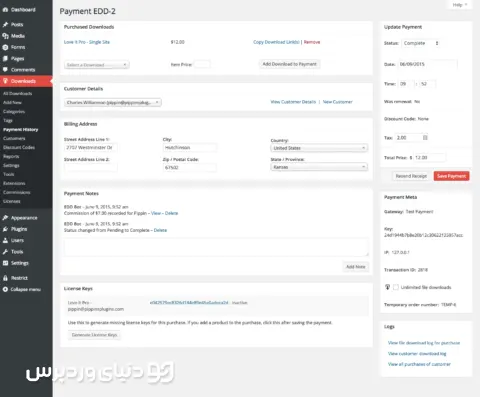Viewport: 480px width, 397px height.
Task: Click the empty Street Address Line 2 field
Action: click(90, 167)
